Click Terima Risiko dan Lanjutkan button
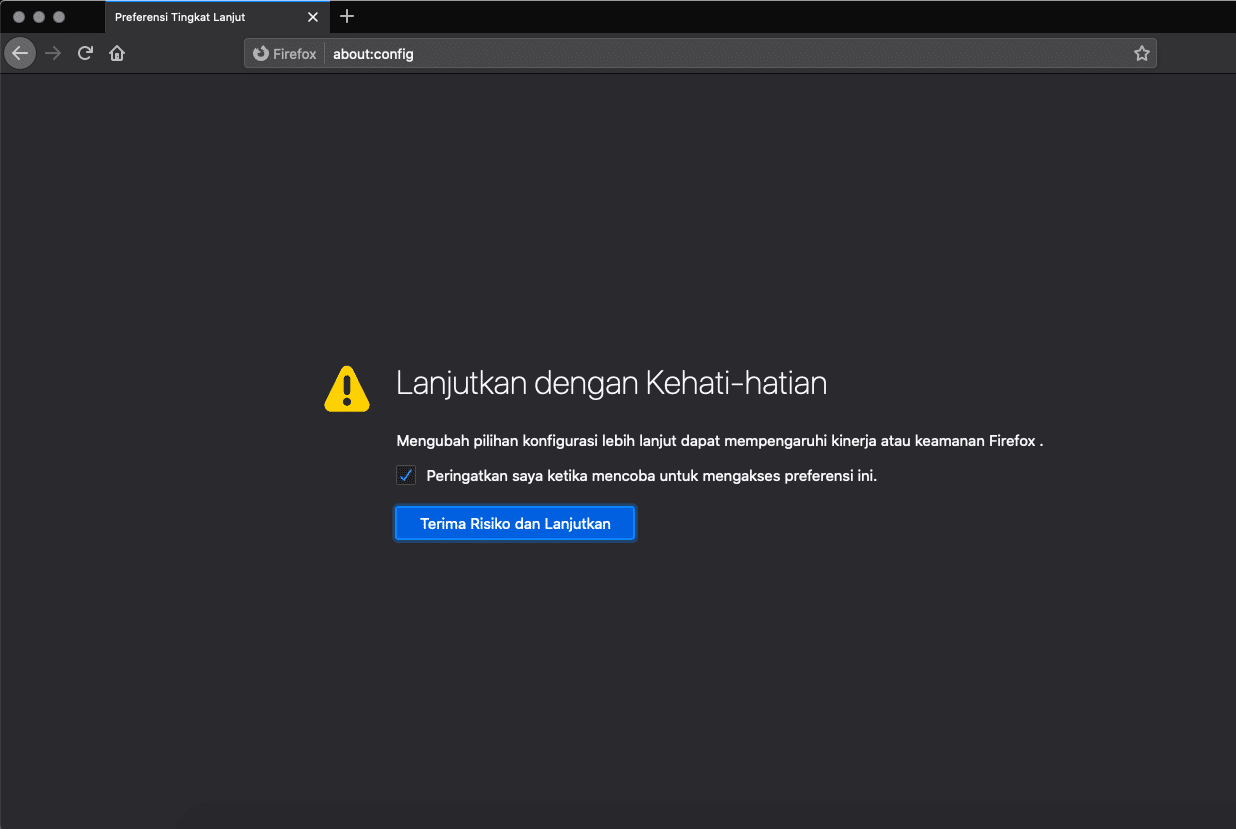 pyautogui.click(x=515, y=523)
